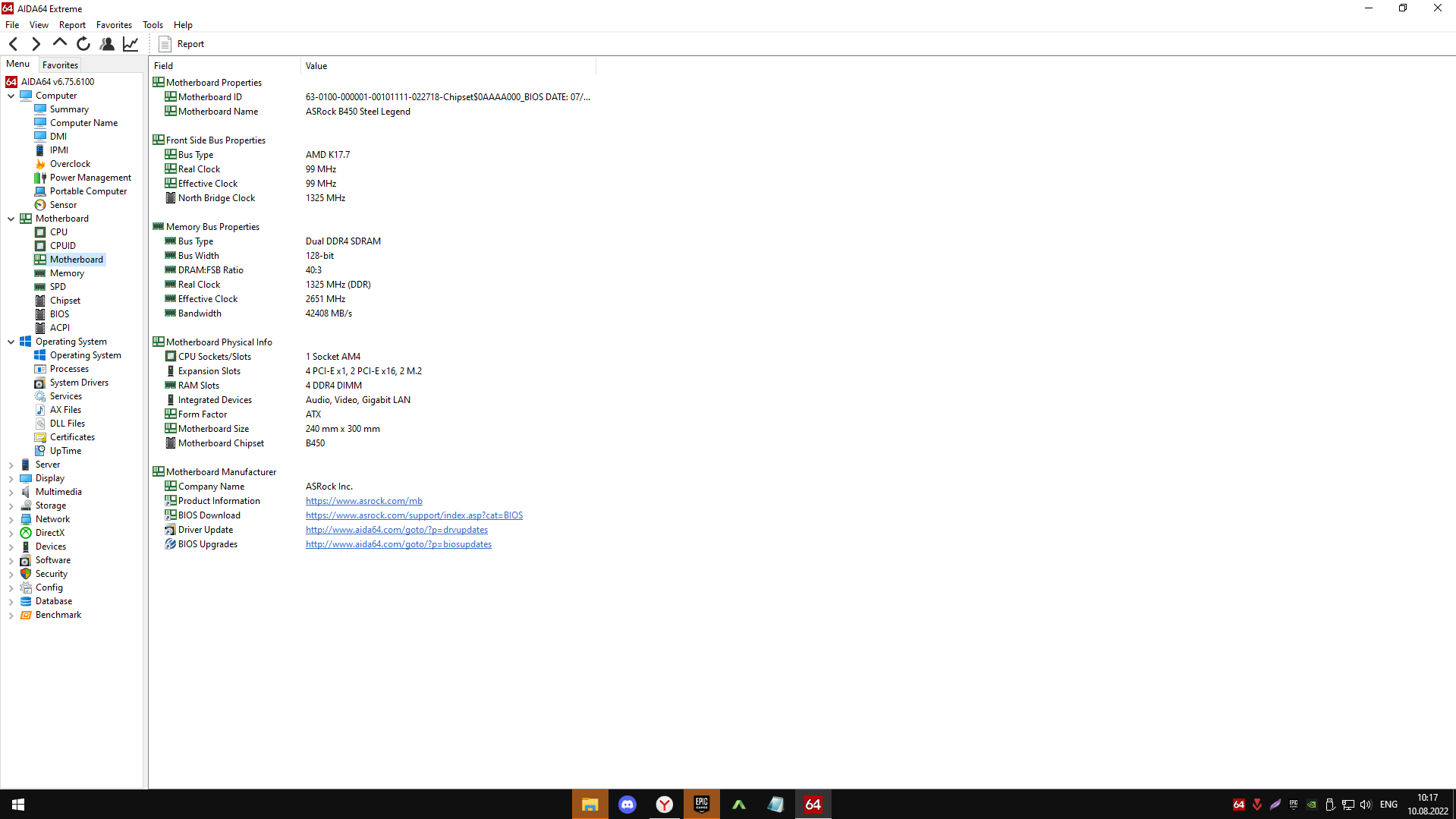Expand the Storage tree node

[x=11, y=506]
